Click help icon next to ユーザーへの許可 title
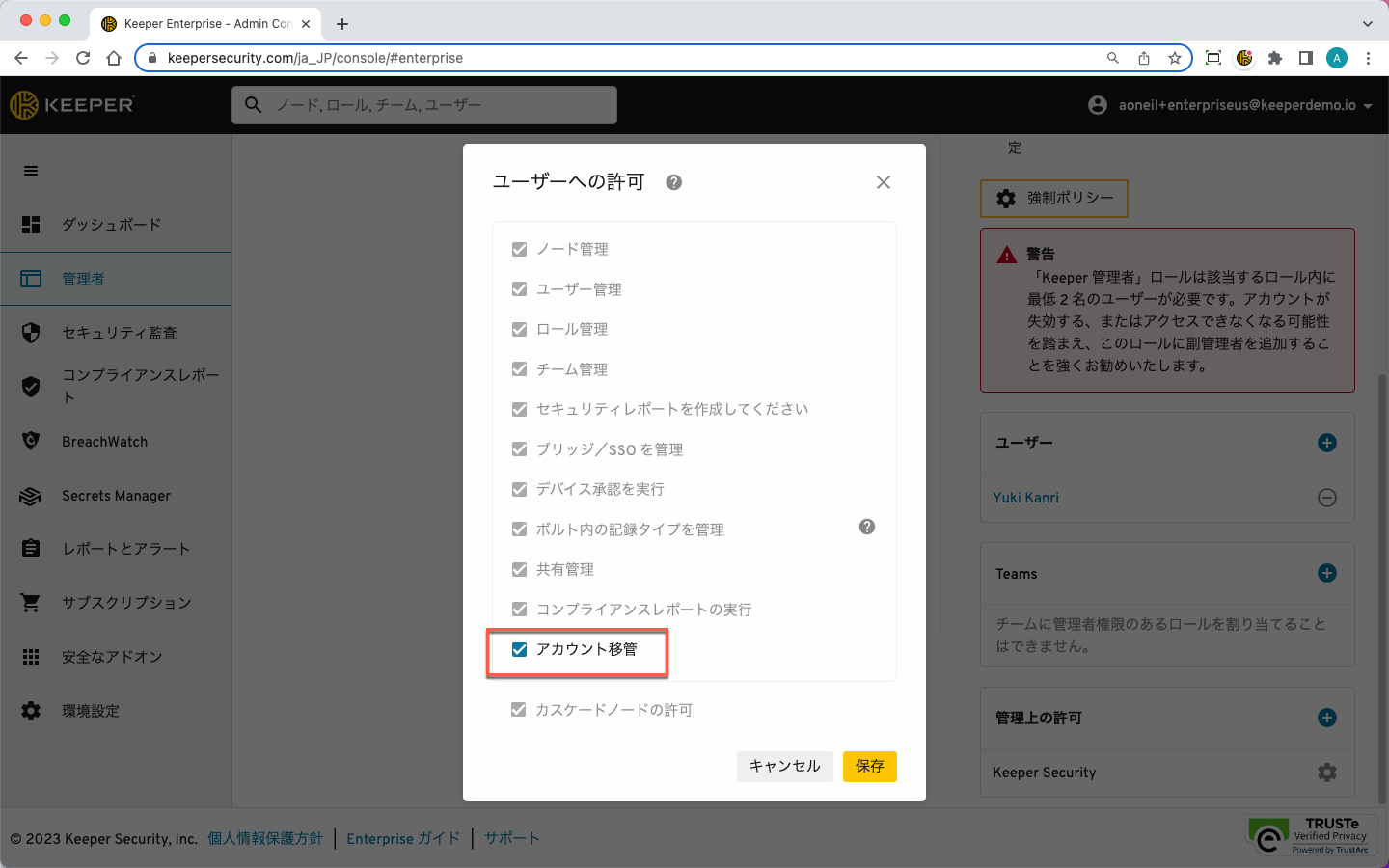 coord(674,182)
